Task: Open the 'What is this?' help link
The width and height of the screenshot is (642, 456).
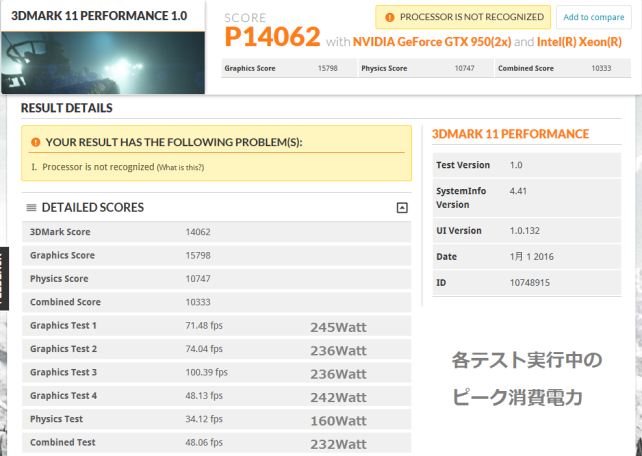Action: [181, 167]
